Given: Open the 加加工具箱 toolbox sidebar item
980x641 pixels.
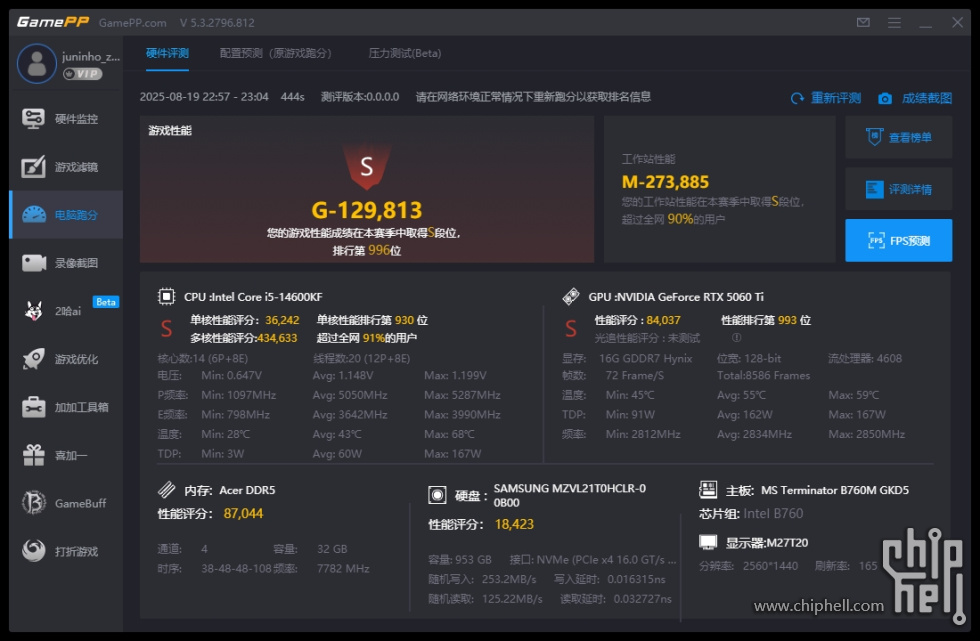Looking at the screenshot, I should [66, 407].
